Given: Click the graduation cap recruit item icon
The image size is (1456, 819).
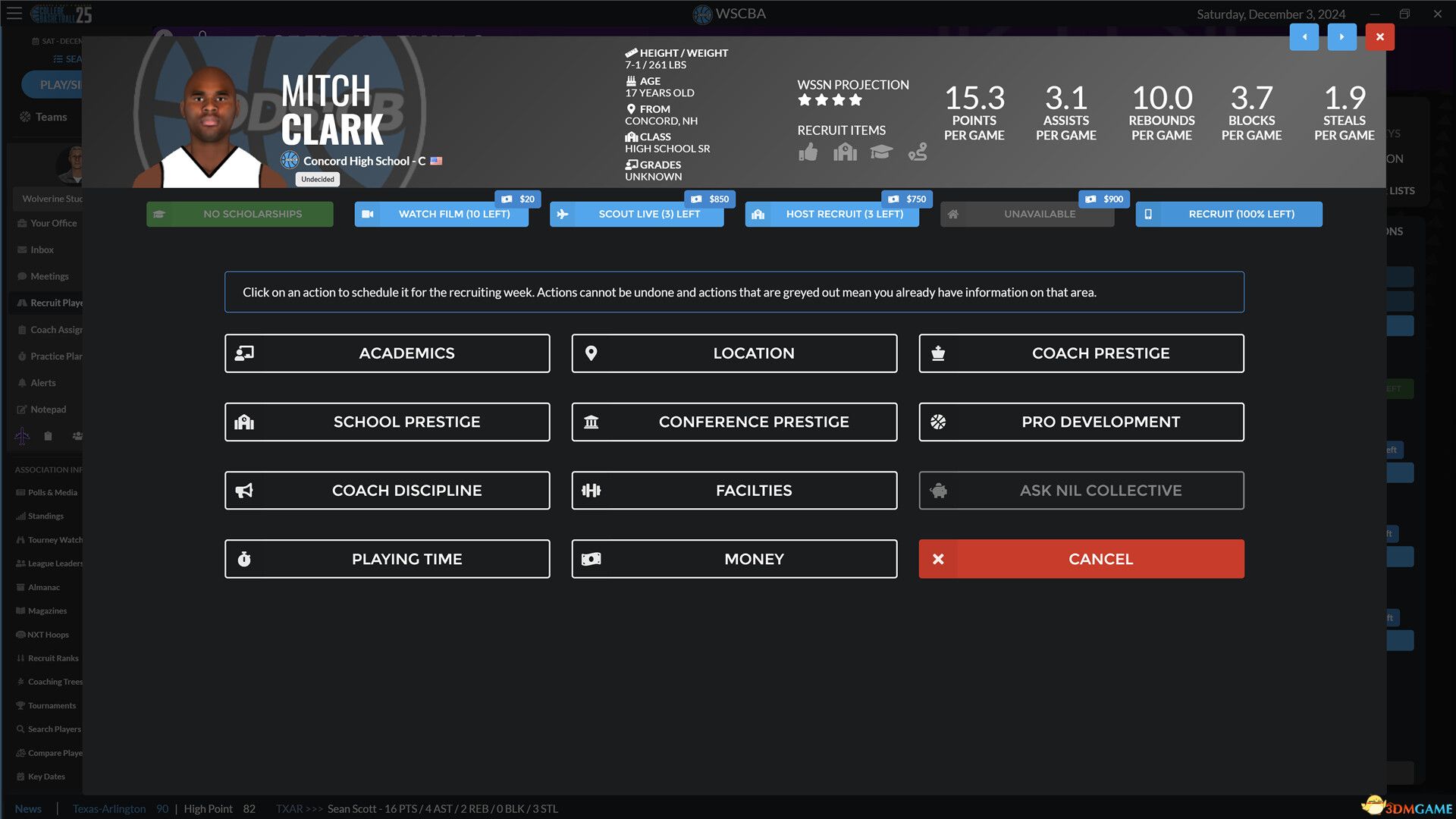Looking at the screenshot, I should [880, 152].
